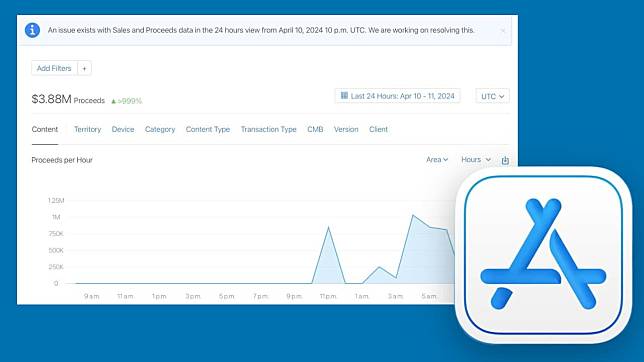The height and width of the screenshot is (362, 644).
Task: Click the calendar icon in date range
Action: [x=344, y=96]
